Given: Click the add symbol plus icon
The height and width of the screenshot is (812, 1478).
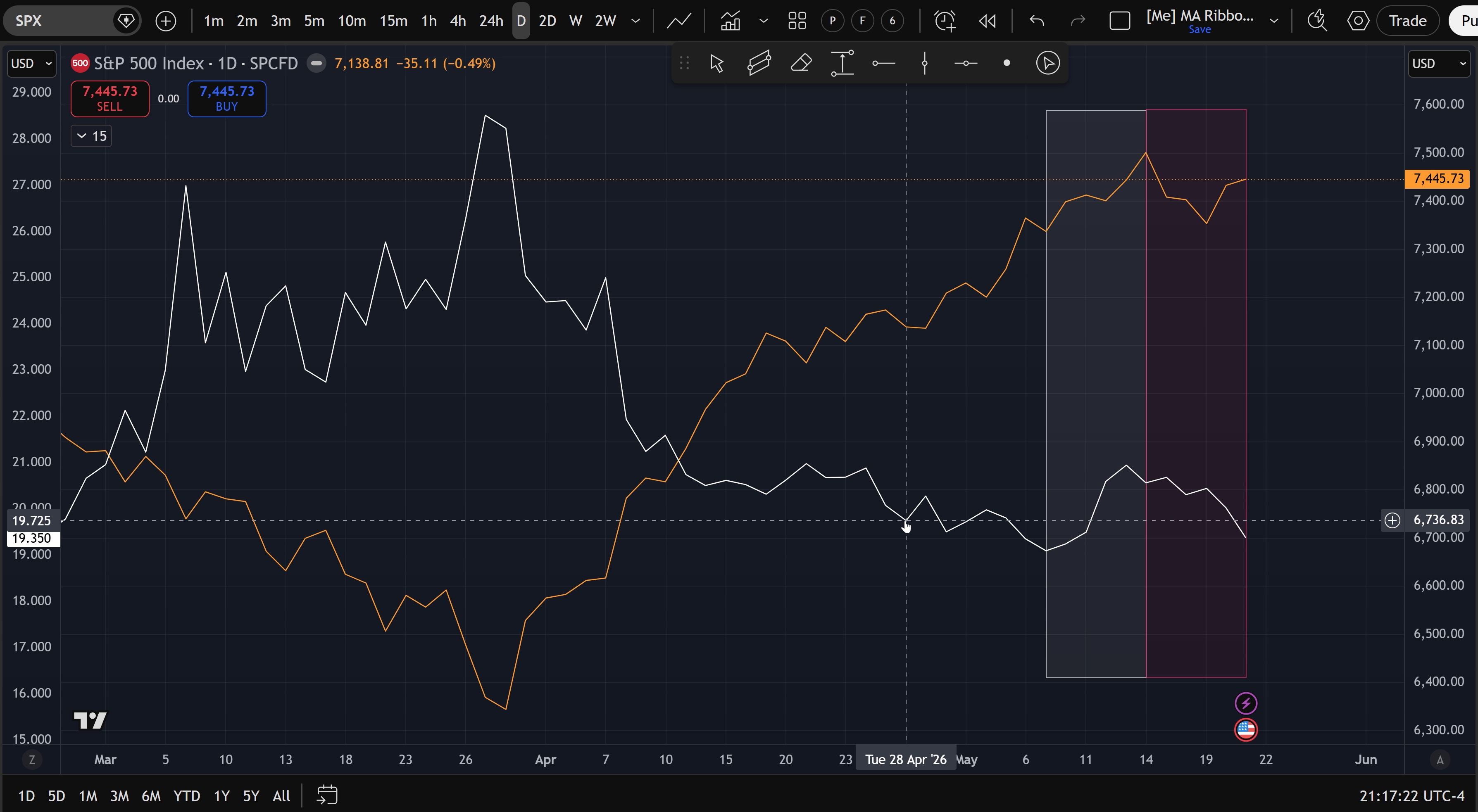Looking at the screenshot, I should pos(166,21).
